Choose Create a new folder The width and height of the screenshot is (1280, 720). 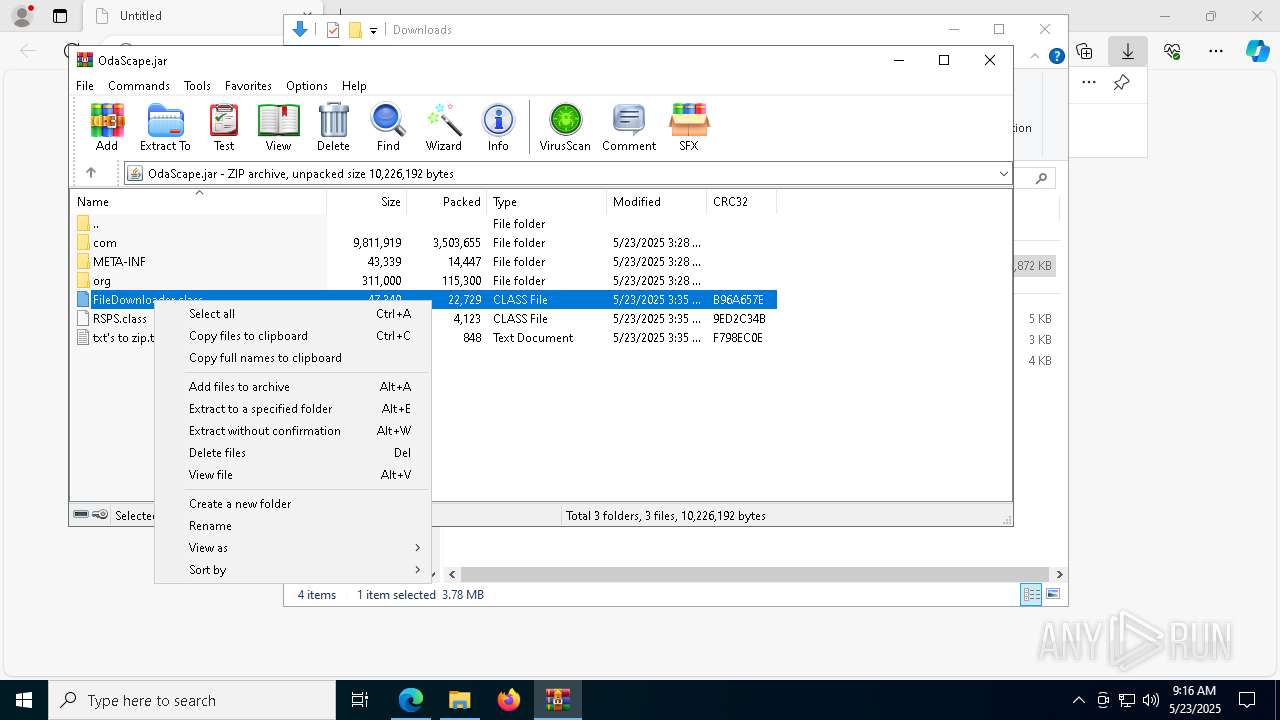coord(293,504)
